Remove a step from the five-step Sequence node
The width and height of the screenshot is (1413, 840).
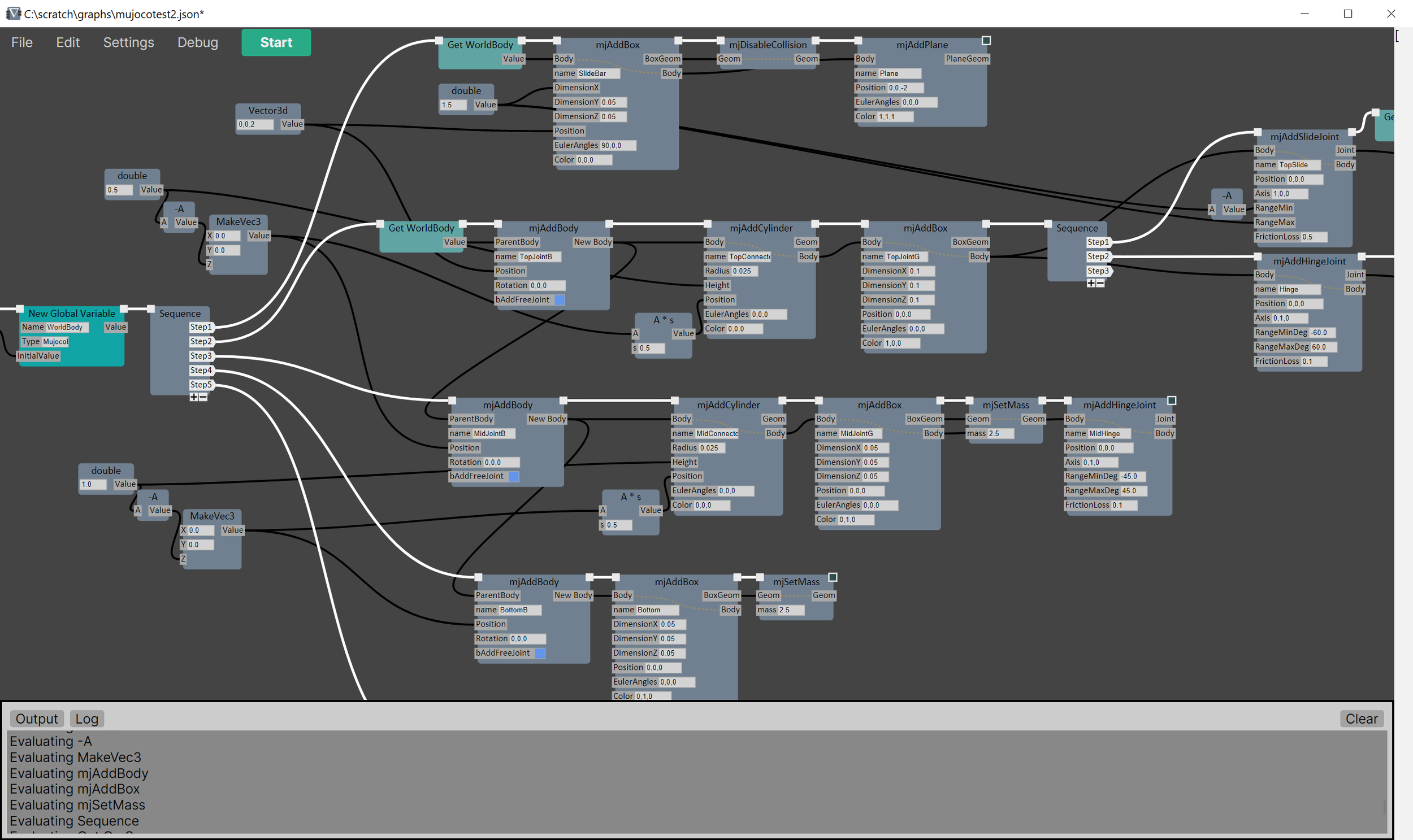(203, 397)
